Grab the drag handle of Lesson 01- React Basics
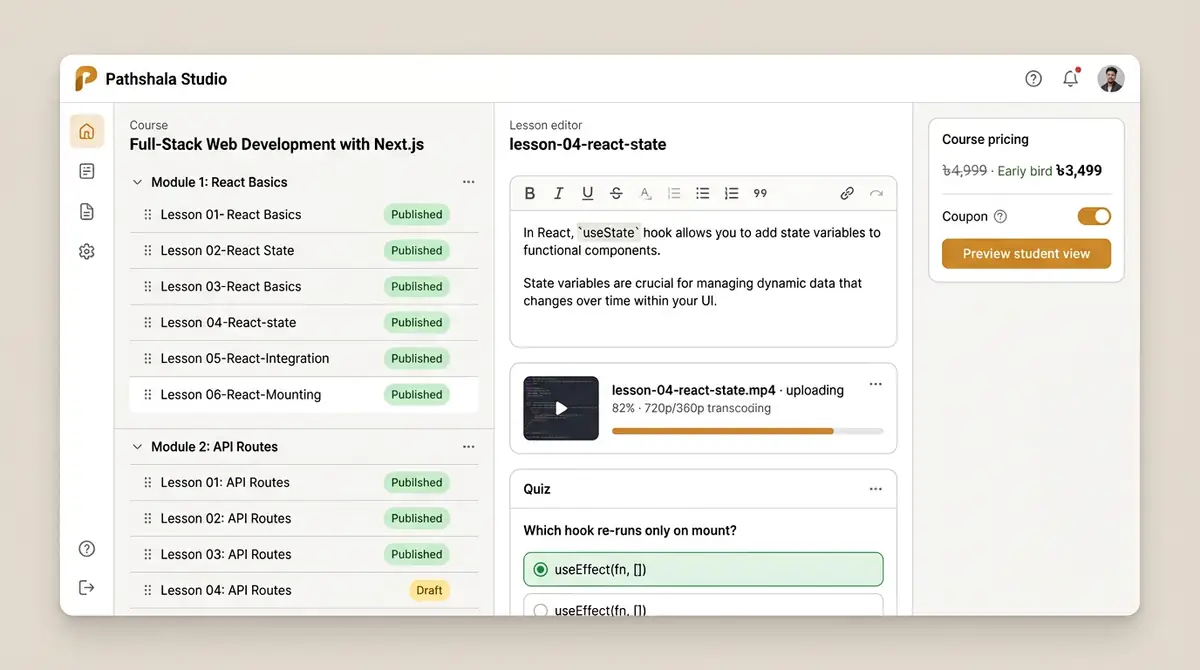 click(x=148, y=214)
